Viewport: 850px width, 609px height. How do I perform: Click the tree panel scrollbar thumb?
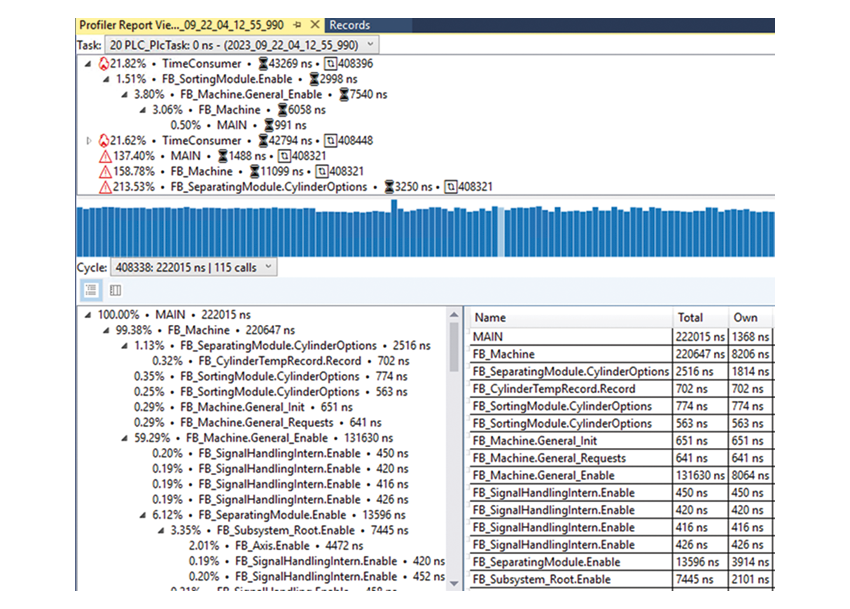click(x=454, y=347)
